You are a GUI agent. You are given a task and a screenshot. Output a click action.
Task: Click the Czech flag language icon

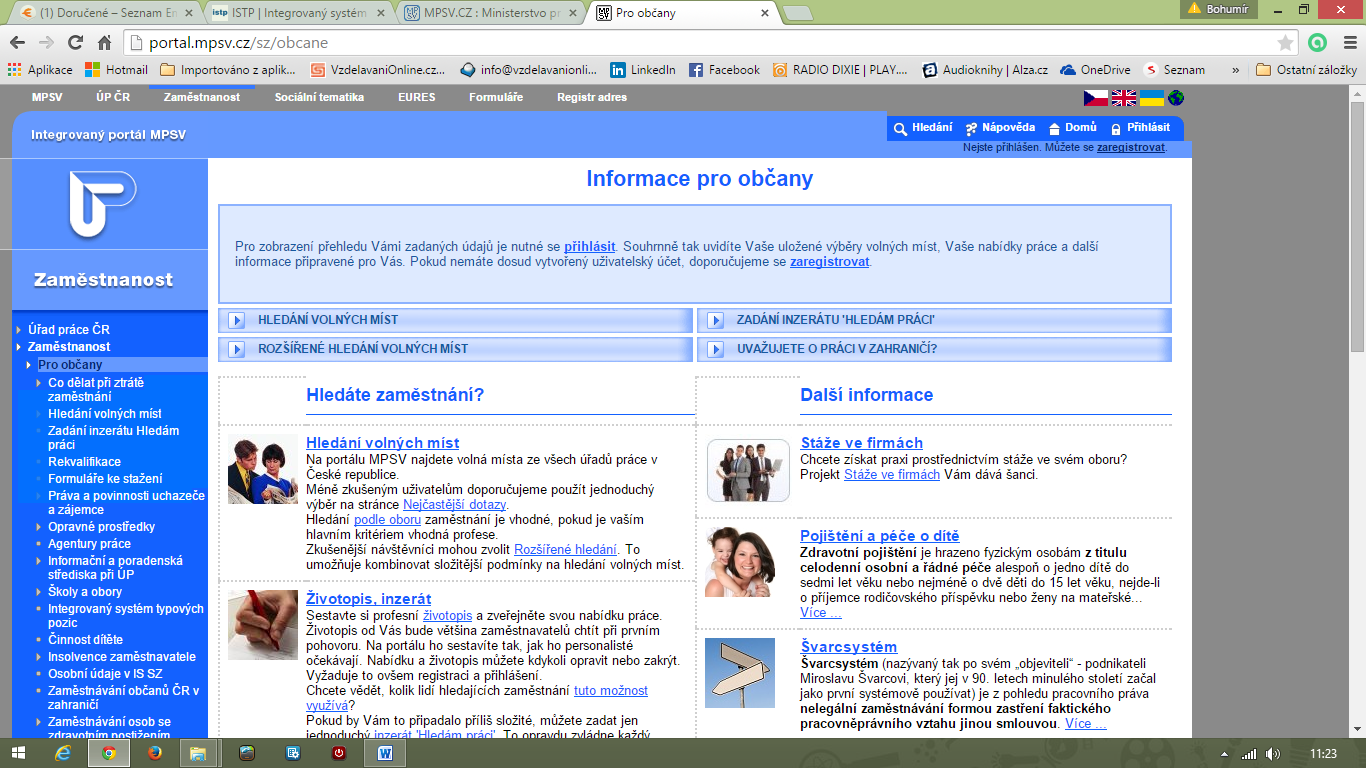coord(1096,97)
